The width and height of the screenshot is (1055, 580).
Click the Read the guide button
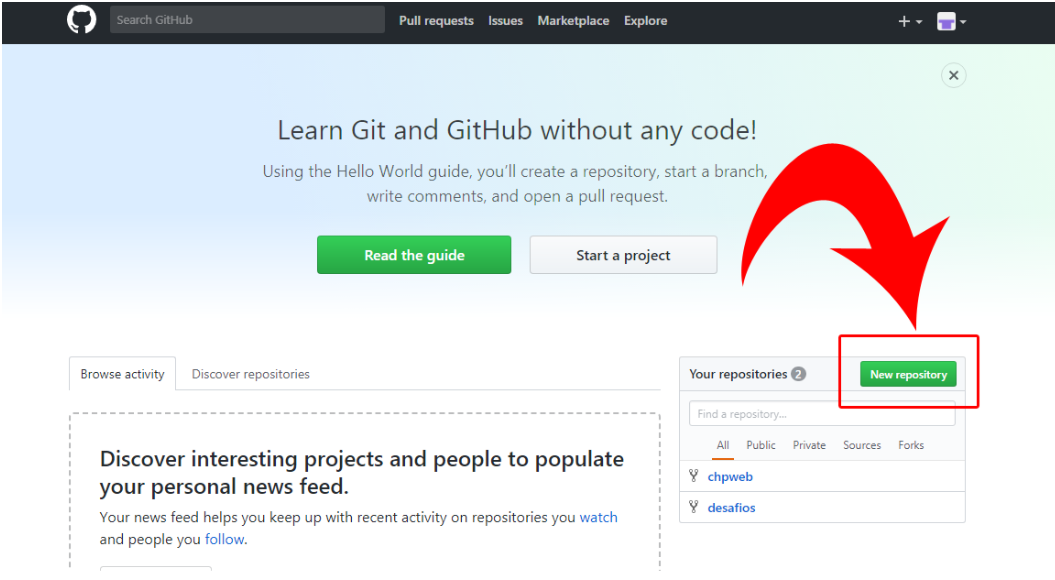[414, 255]
